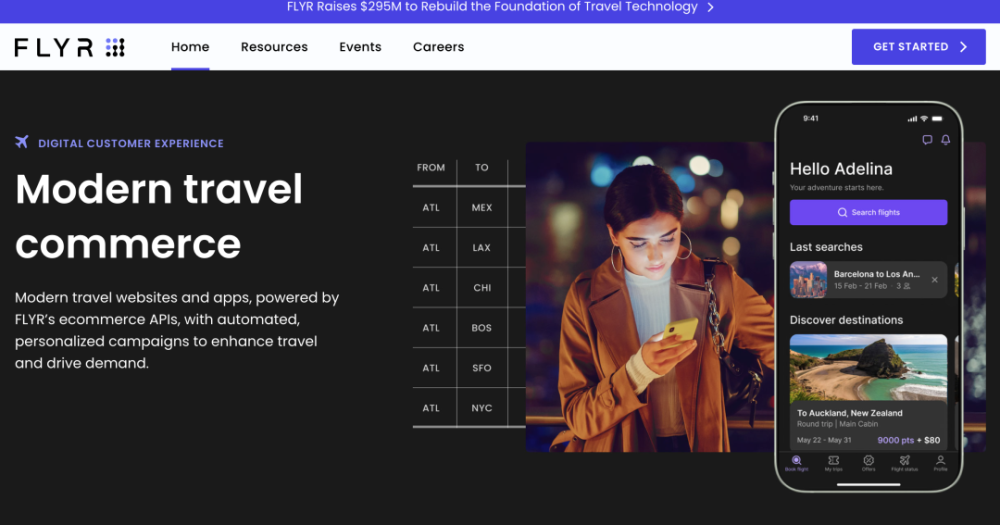The height and width of the screenshot is (525, 1000).
Task: Click the FROM column header
Action: pyautogui.click(x=430, y=168)
